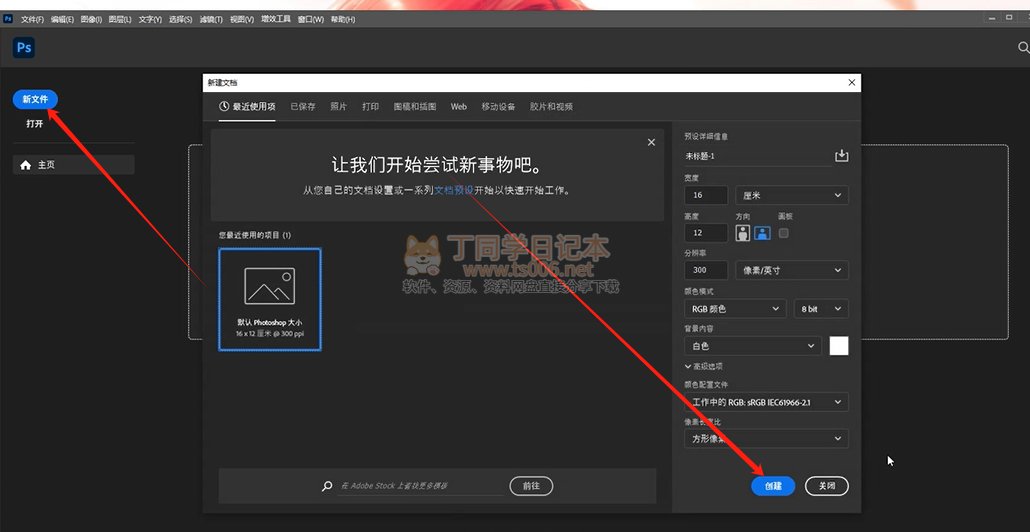1030x532 pixels.
Task: Select 主页 in the left sidebar
Action: 74,165
